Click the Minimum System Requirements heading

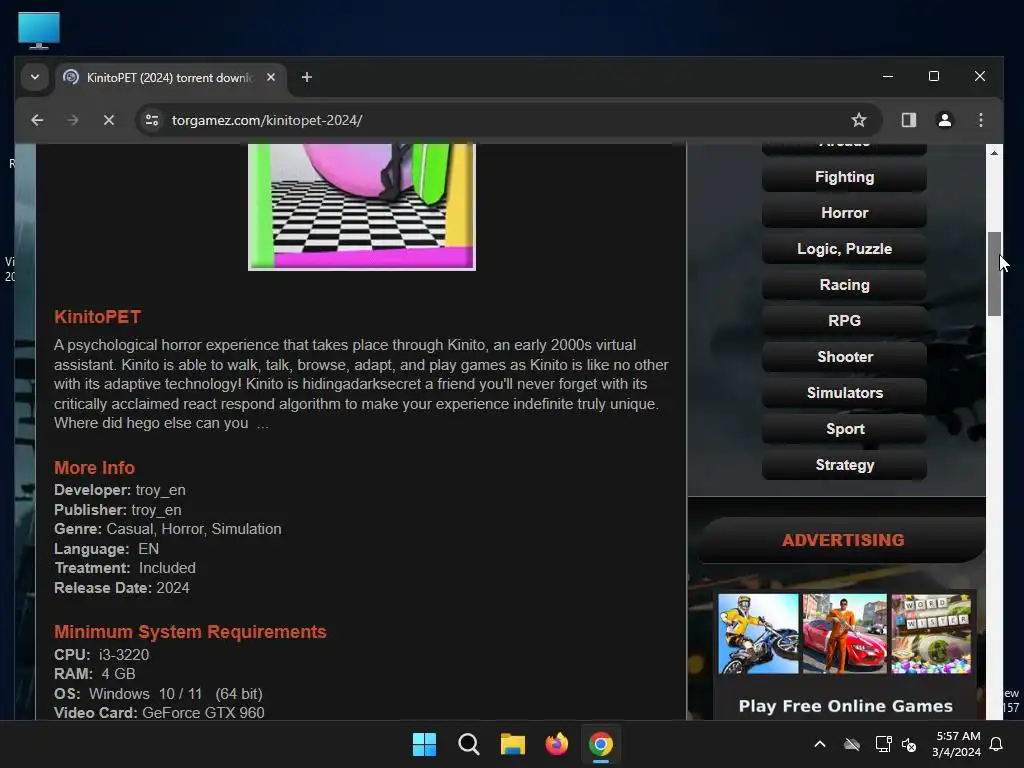click(x=190, y=632)
